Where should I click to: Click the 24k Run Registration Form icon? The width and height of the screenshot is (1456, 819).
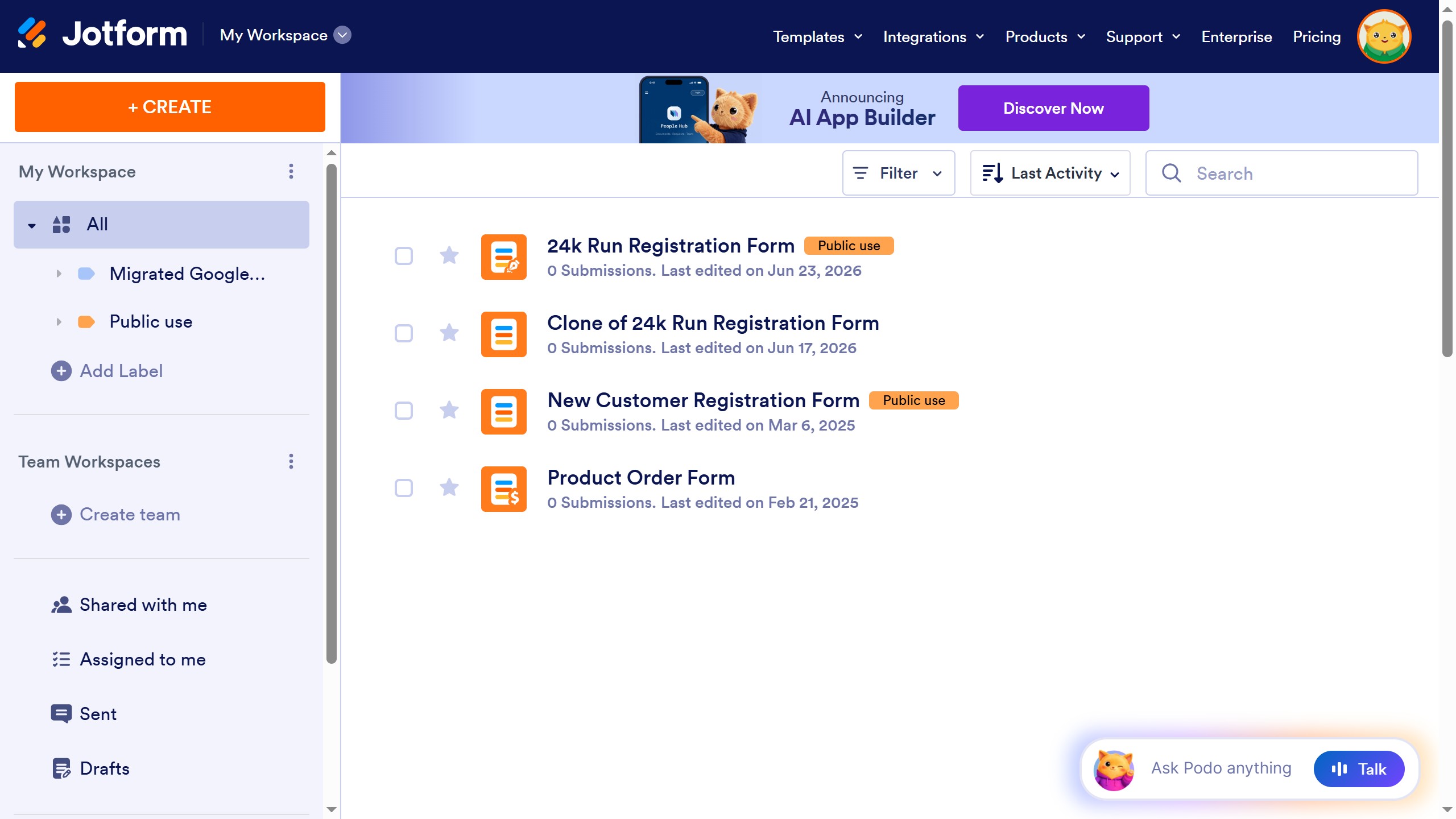(504, 257)
